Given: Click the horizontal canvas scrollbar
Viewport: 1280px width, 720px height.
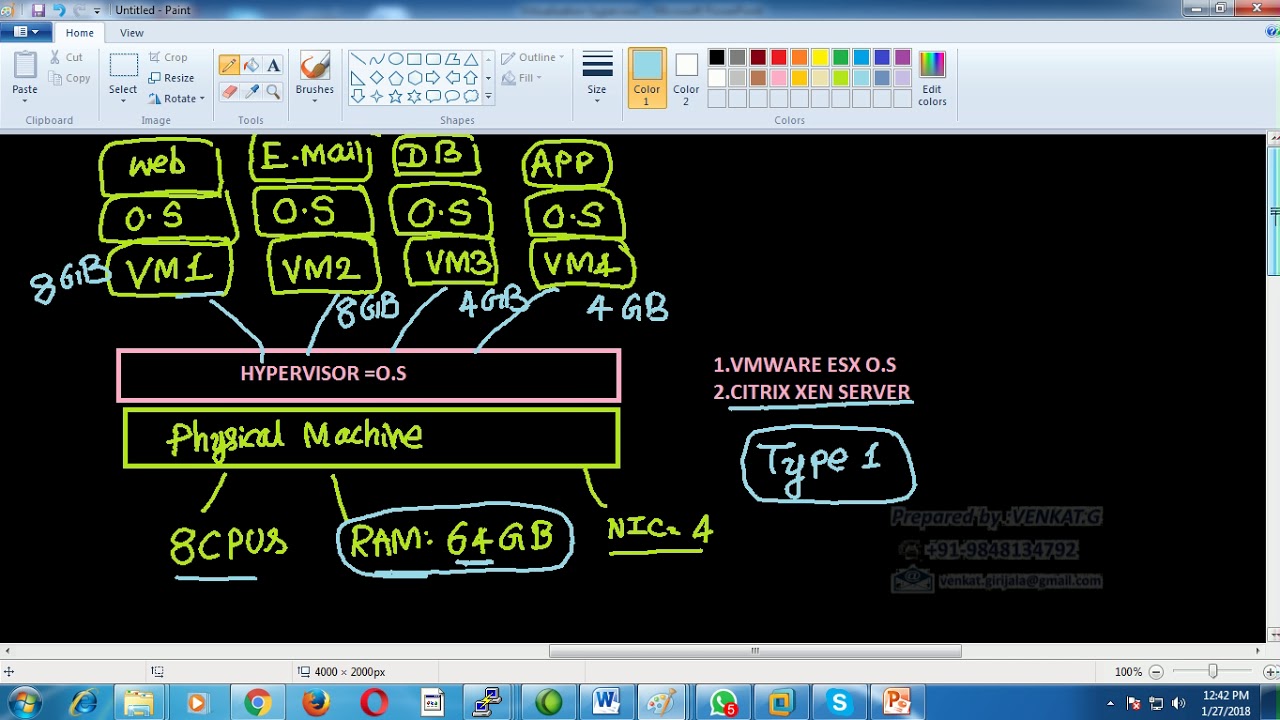Looking at the screenshot, I should 755,651.
